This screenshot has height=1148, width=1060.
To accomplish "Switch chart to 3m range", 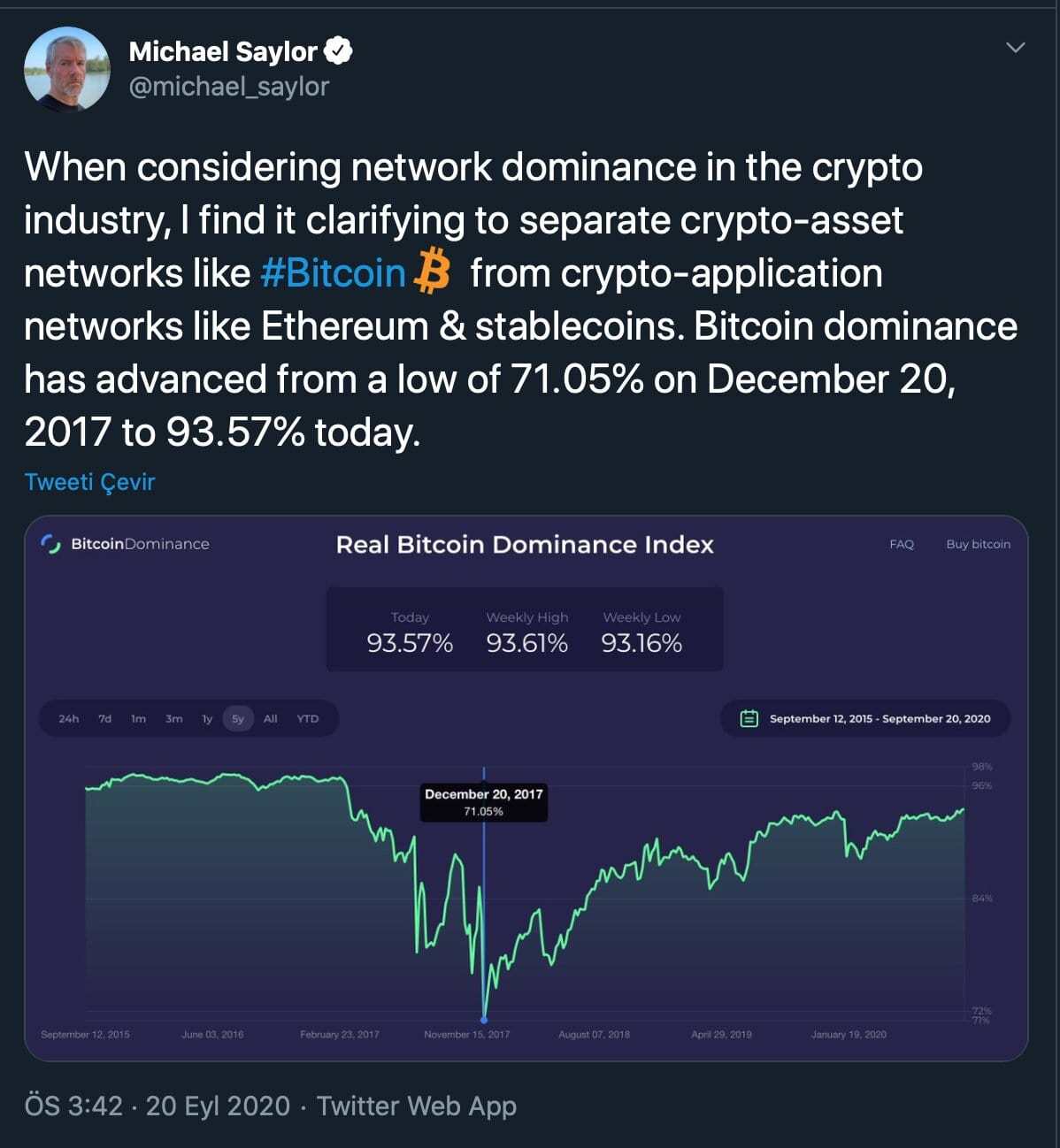I will click(x=173, y=719).
